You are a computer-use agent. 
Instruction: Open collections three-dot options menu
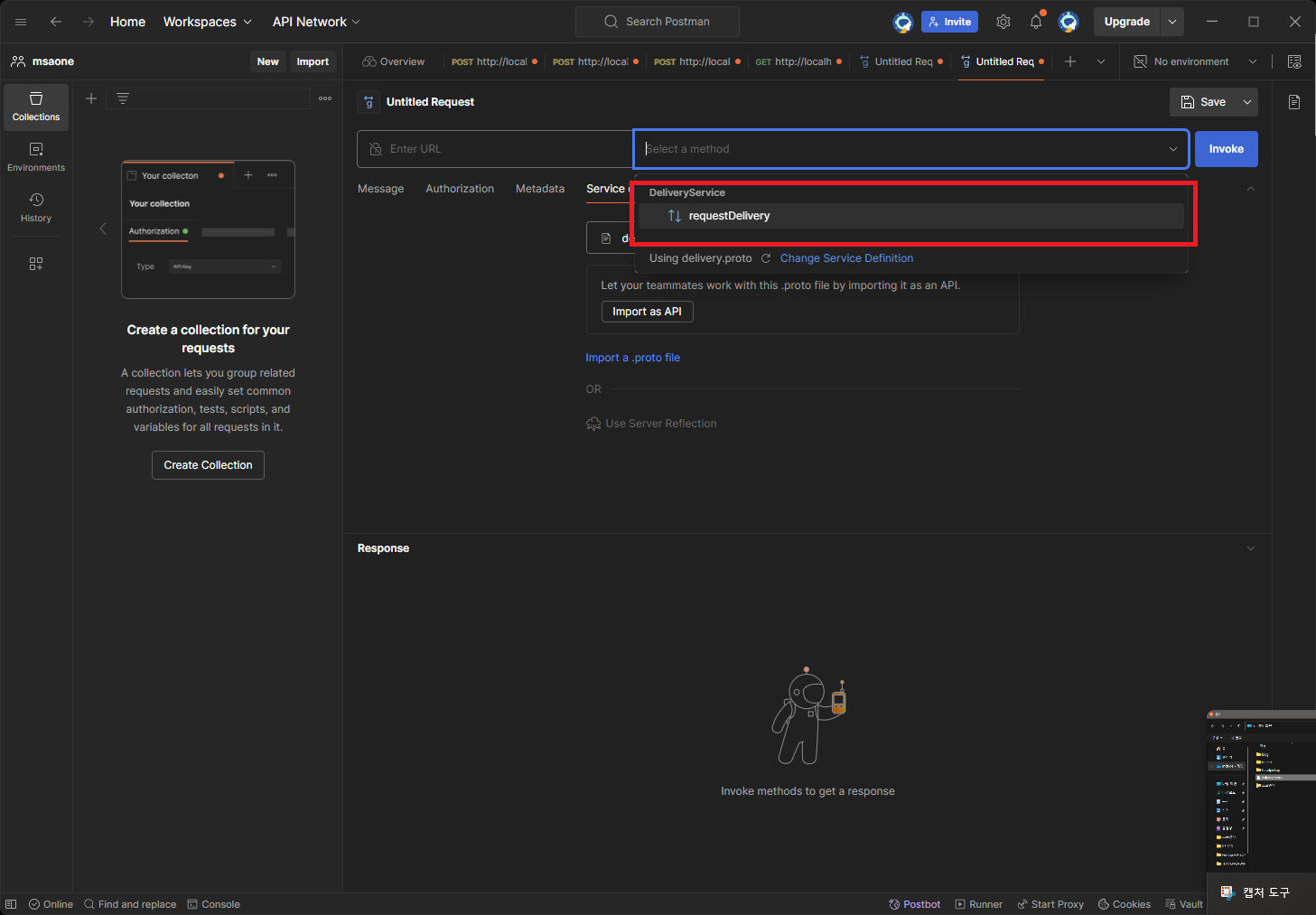(x=325, y=98)
